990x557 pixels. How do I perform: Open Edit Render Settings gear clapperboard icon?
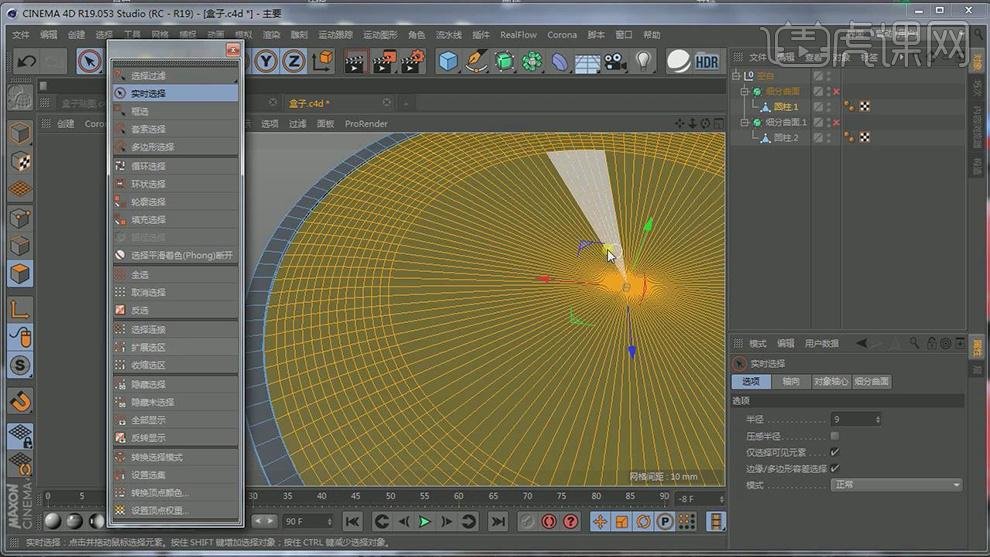coord(412,61)
